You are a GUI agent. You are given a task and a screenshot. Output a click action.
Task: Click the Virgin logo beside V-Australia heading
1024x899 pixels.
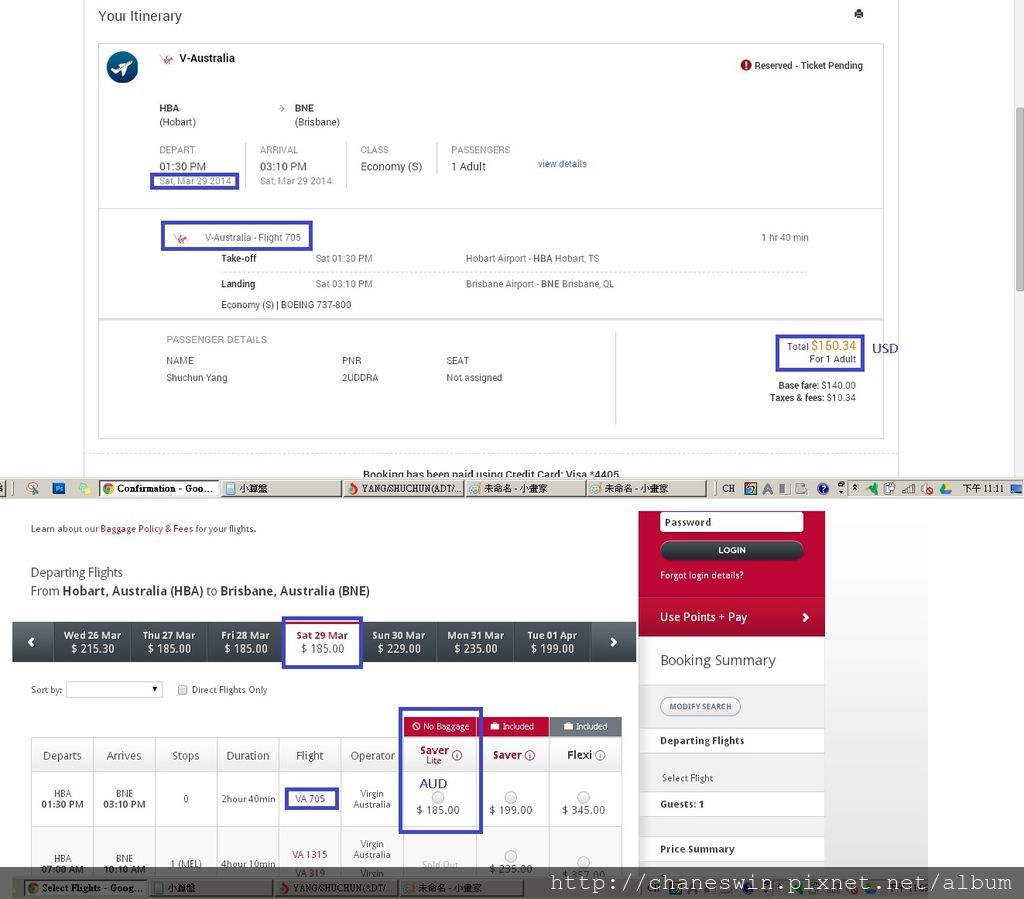click(167, 59)
